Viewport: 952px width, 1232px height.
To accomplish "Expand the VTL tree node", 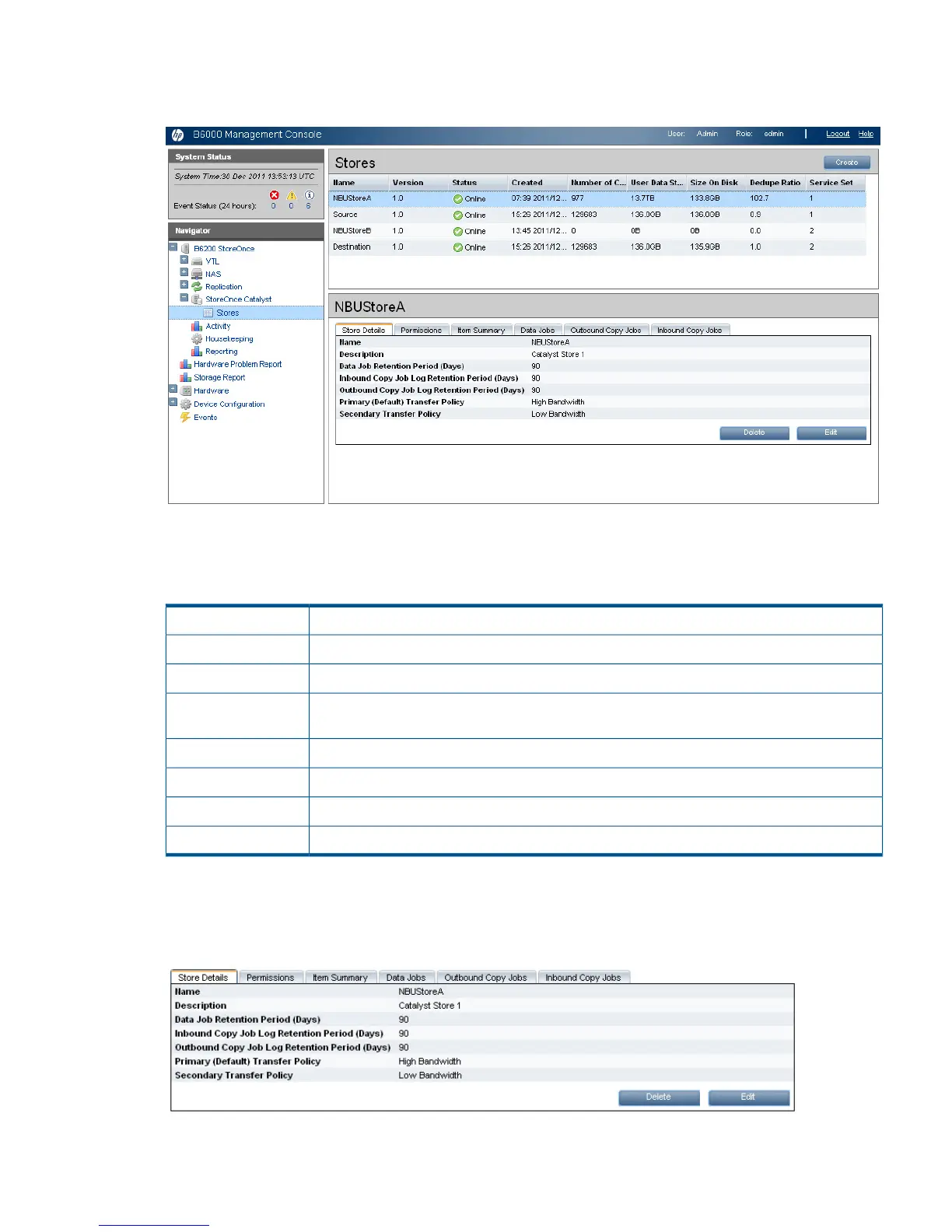I will pyautogui.click(x=184, y=260).
